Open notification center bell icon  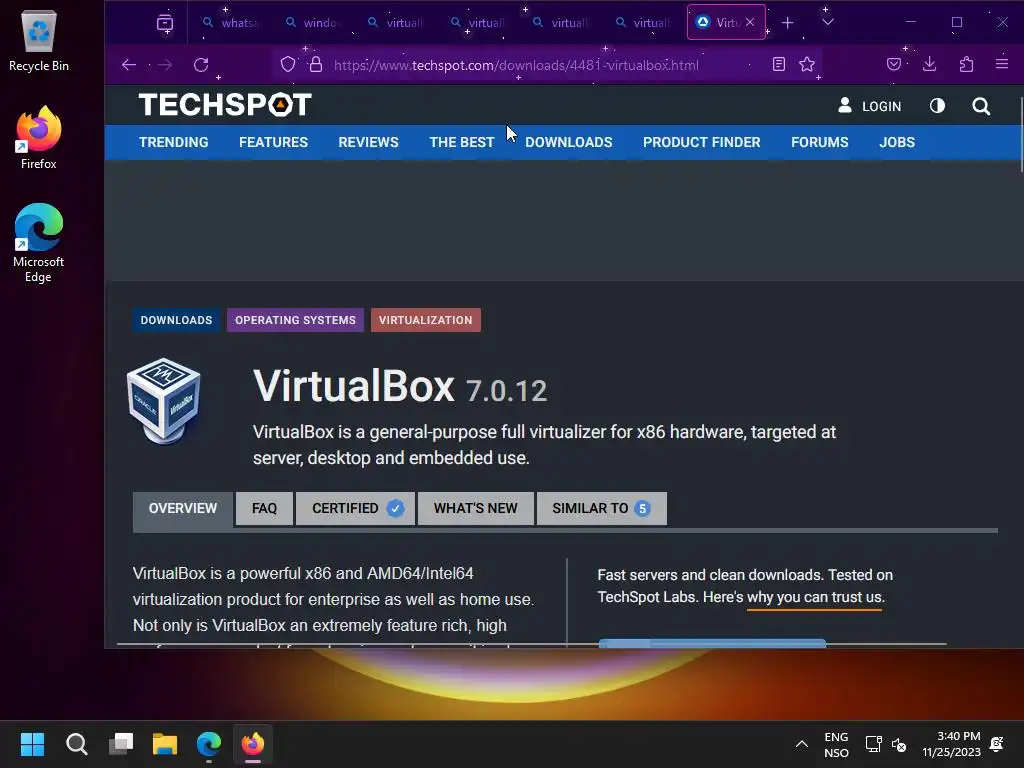pos(997,744)
